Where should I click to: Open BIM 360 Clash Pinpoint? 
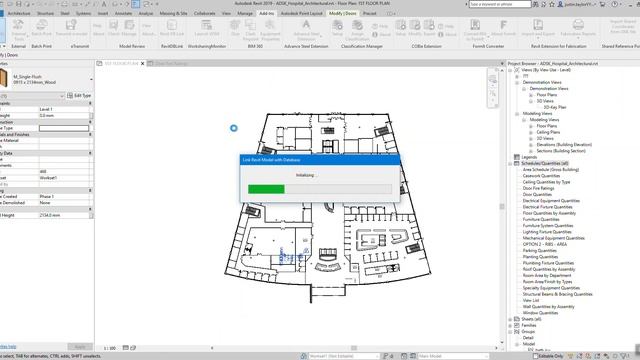click(251, 29)
